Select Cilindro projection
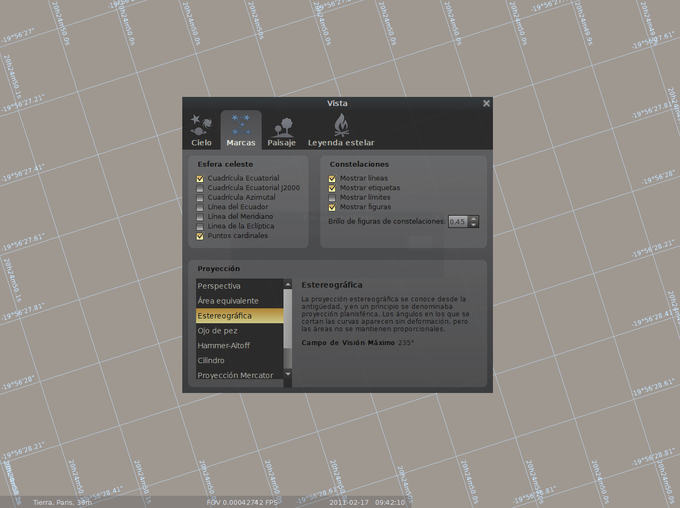Image resolution: width=680 pixels, height=508 pixels. (x=239, y=360)
